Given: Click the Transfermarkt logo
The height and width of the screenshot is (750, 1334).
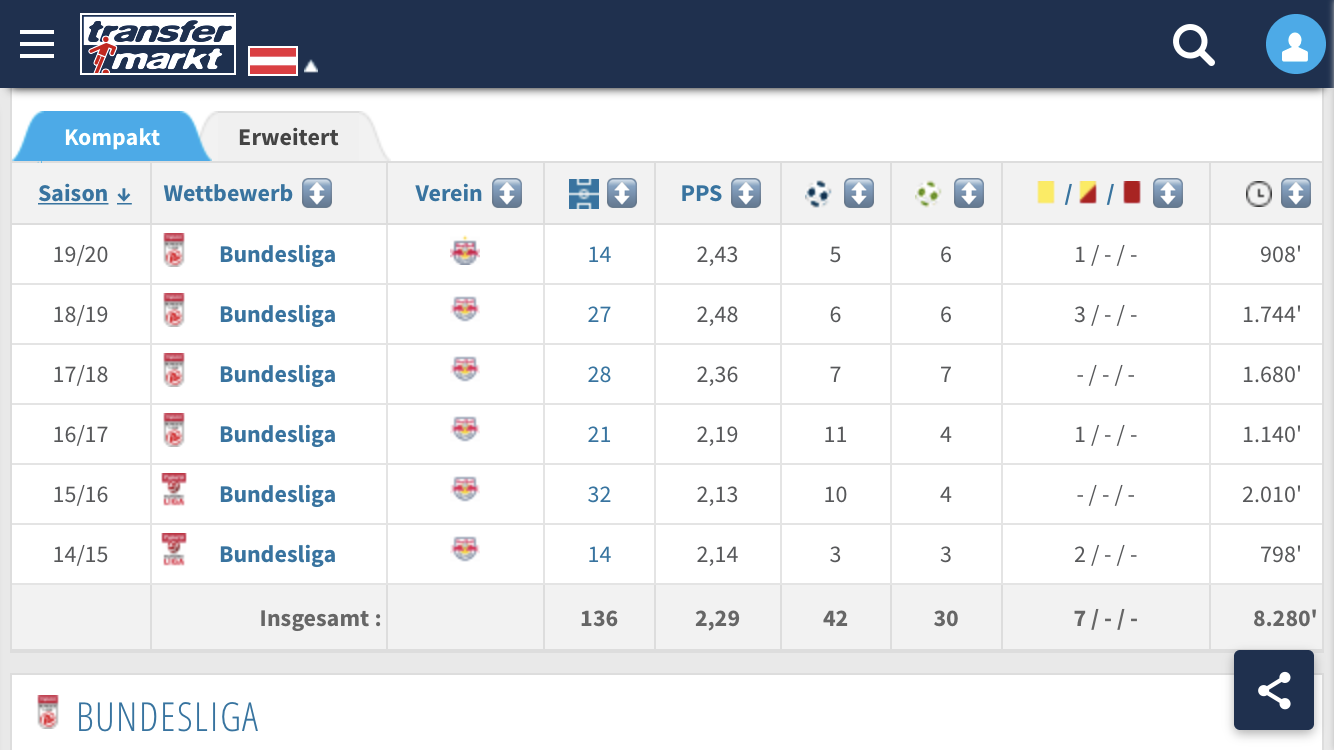Looking at the screenshot, I should [x=158, y=44].
